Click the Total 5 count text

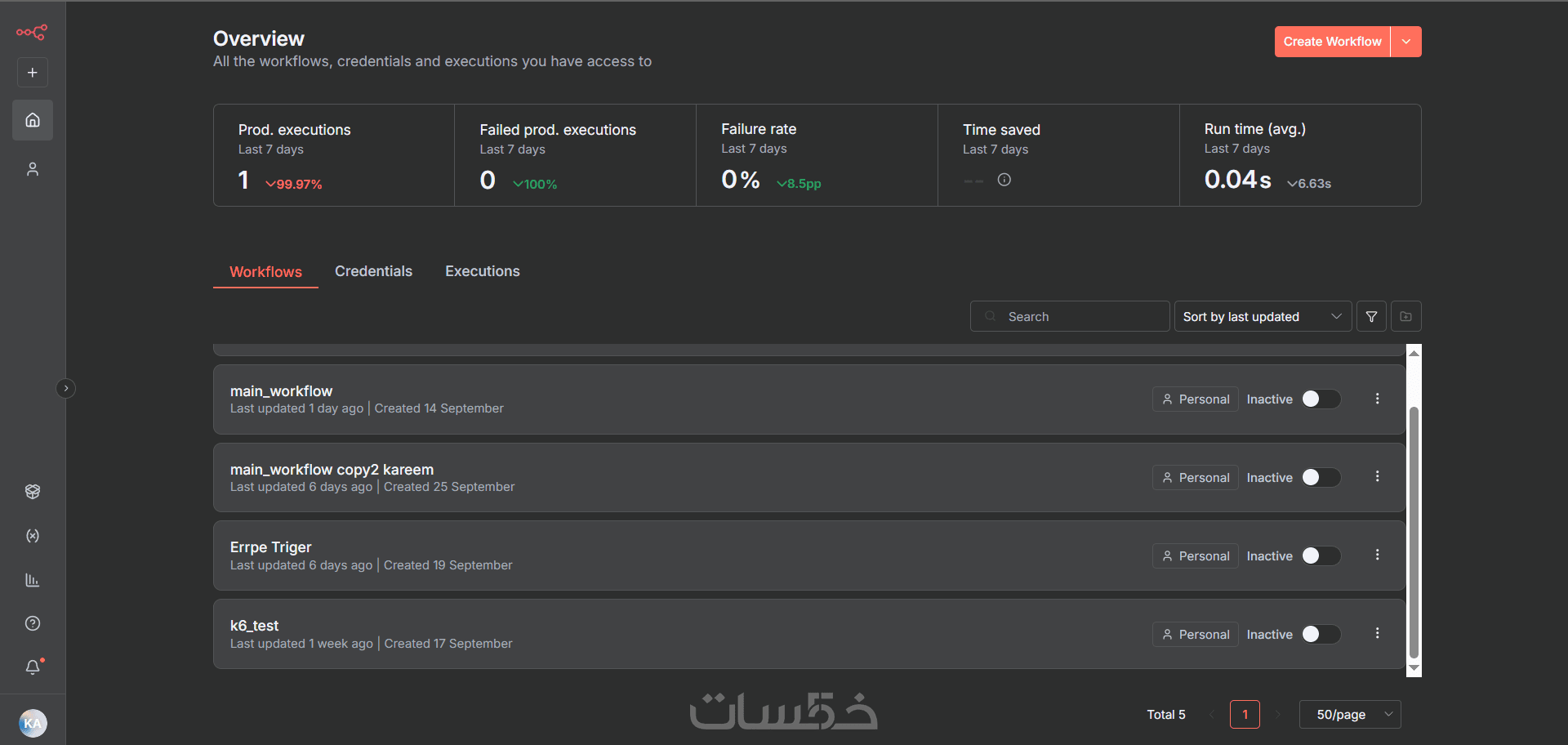click(x=1166, y=715)
